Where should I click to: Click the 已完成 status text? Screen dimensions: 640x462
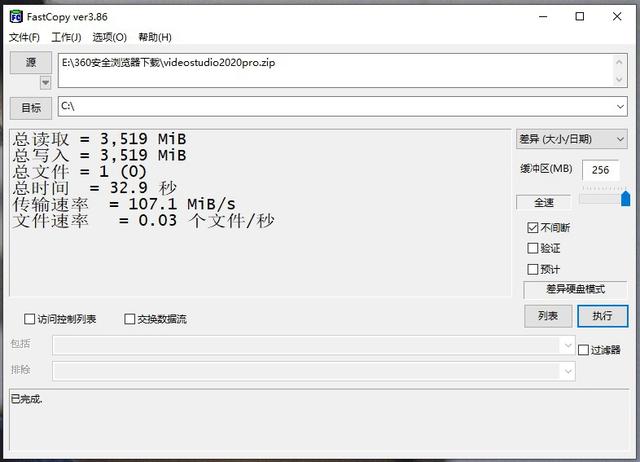pyautogui.click(x=27, y=399)
